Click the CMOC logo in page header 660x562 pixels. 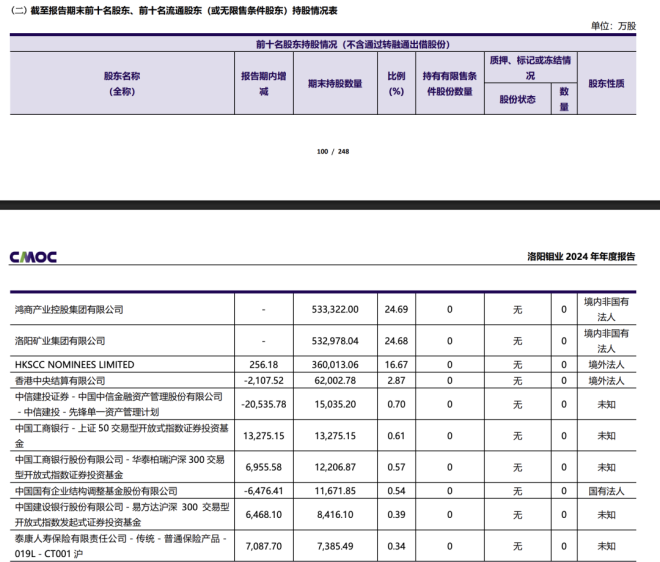pos(33,257)
